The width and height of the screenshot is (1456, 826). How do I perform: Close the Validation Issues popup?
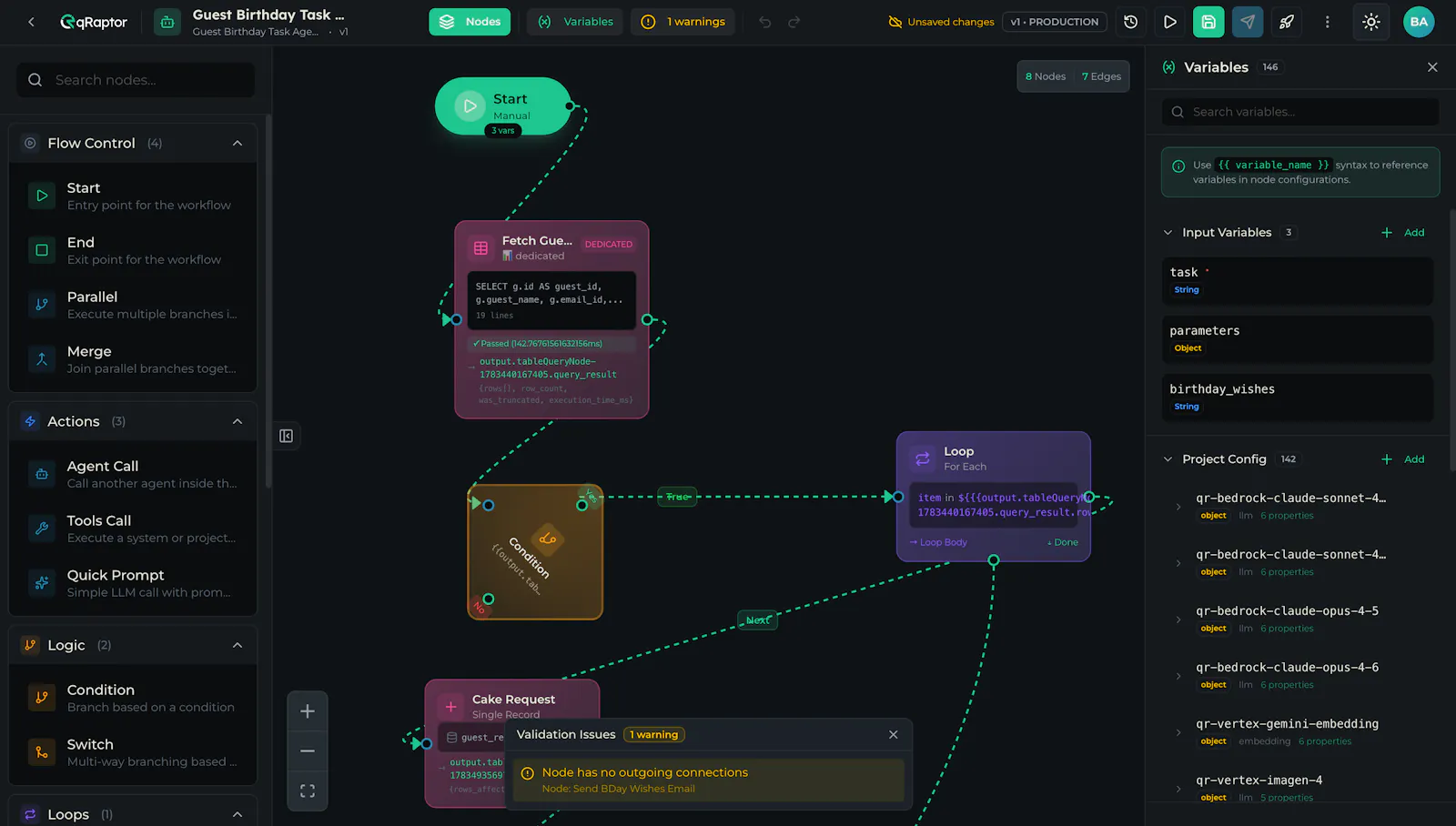(894, 735)
